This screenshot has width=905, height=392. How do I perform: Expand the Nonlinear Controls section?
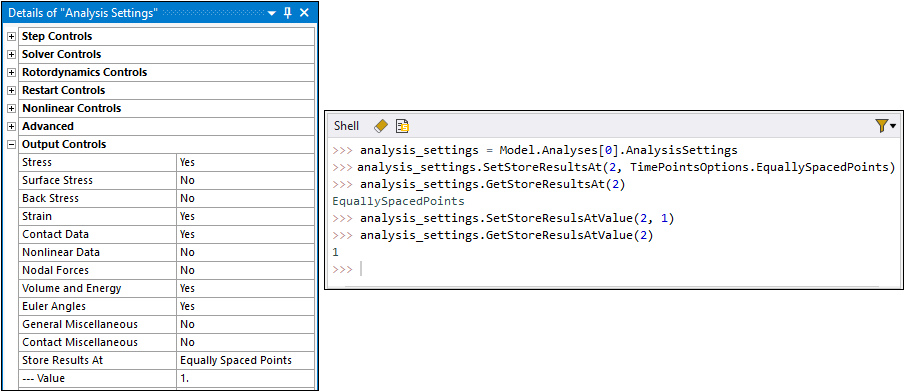(11, 108)
